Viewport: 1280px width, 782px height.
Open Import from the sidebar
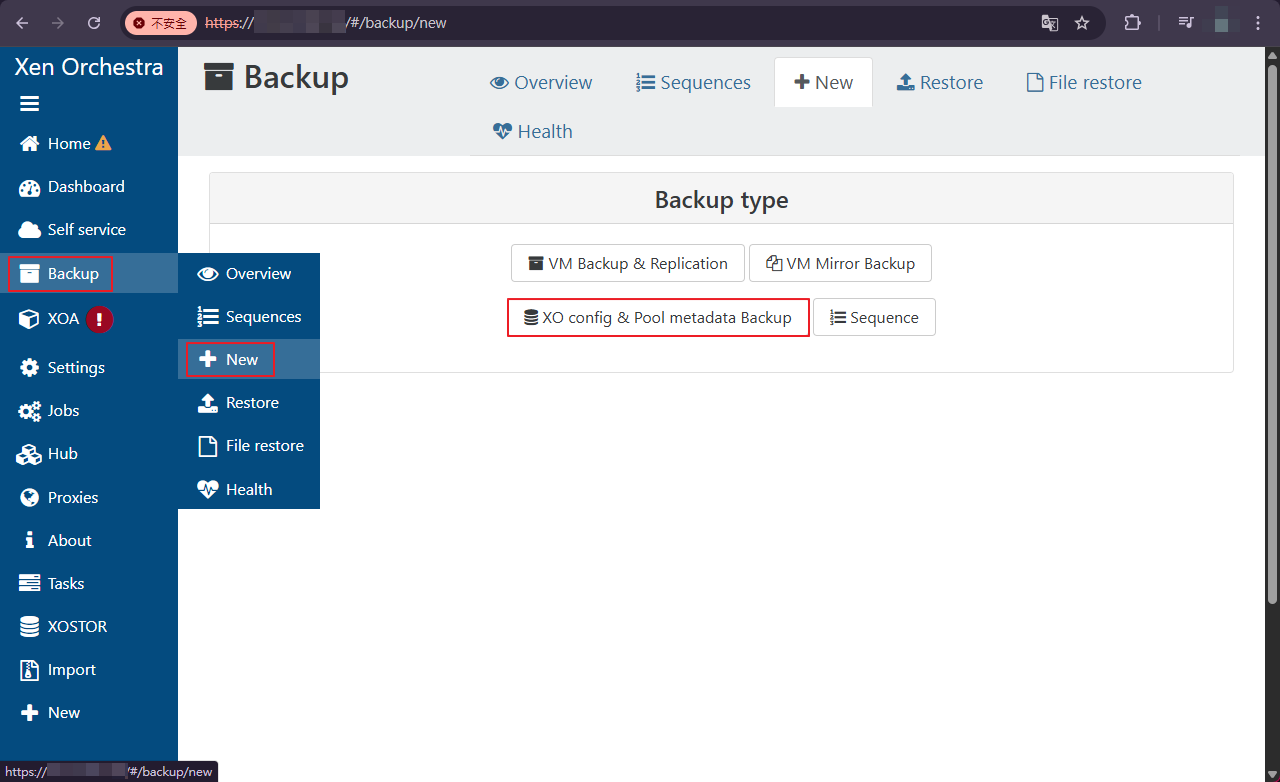(58, 670)
